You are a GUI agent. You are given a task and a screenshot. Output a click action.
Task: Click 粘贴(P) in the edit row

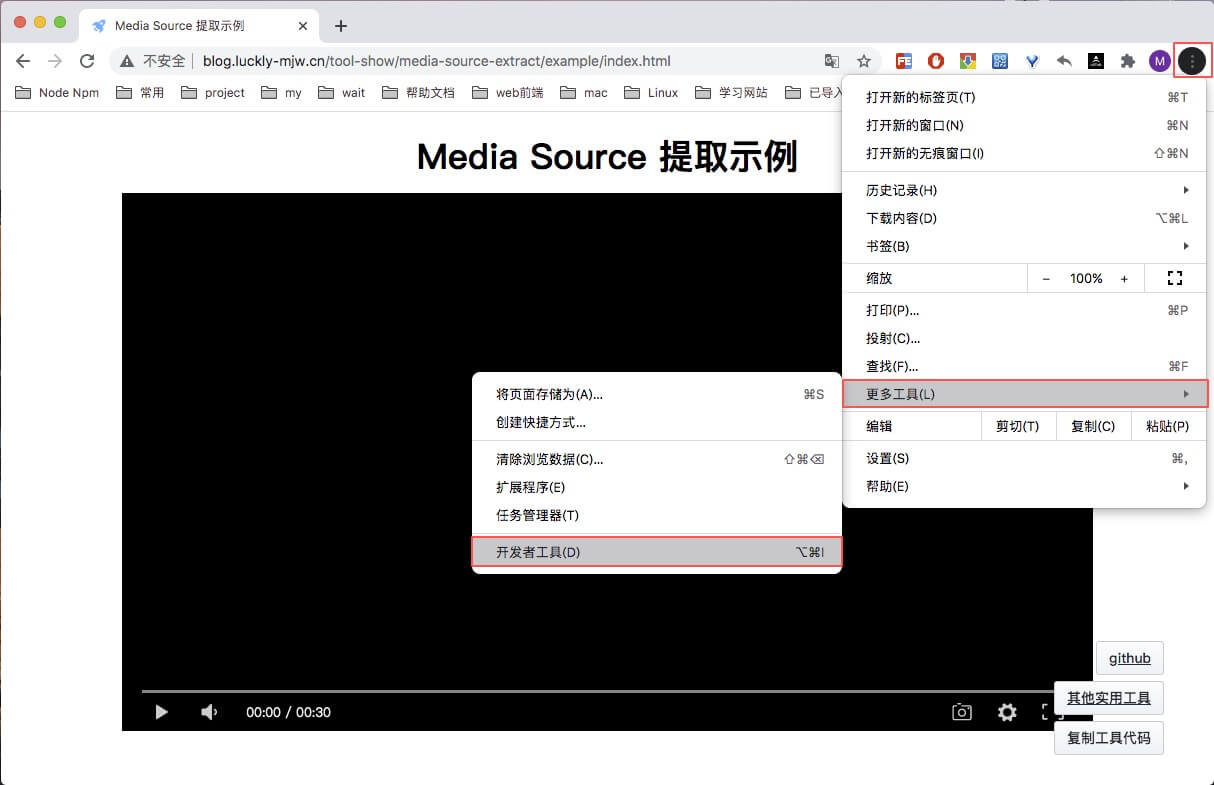[1167, 426]
